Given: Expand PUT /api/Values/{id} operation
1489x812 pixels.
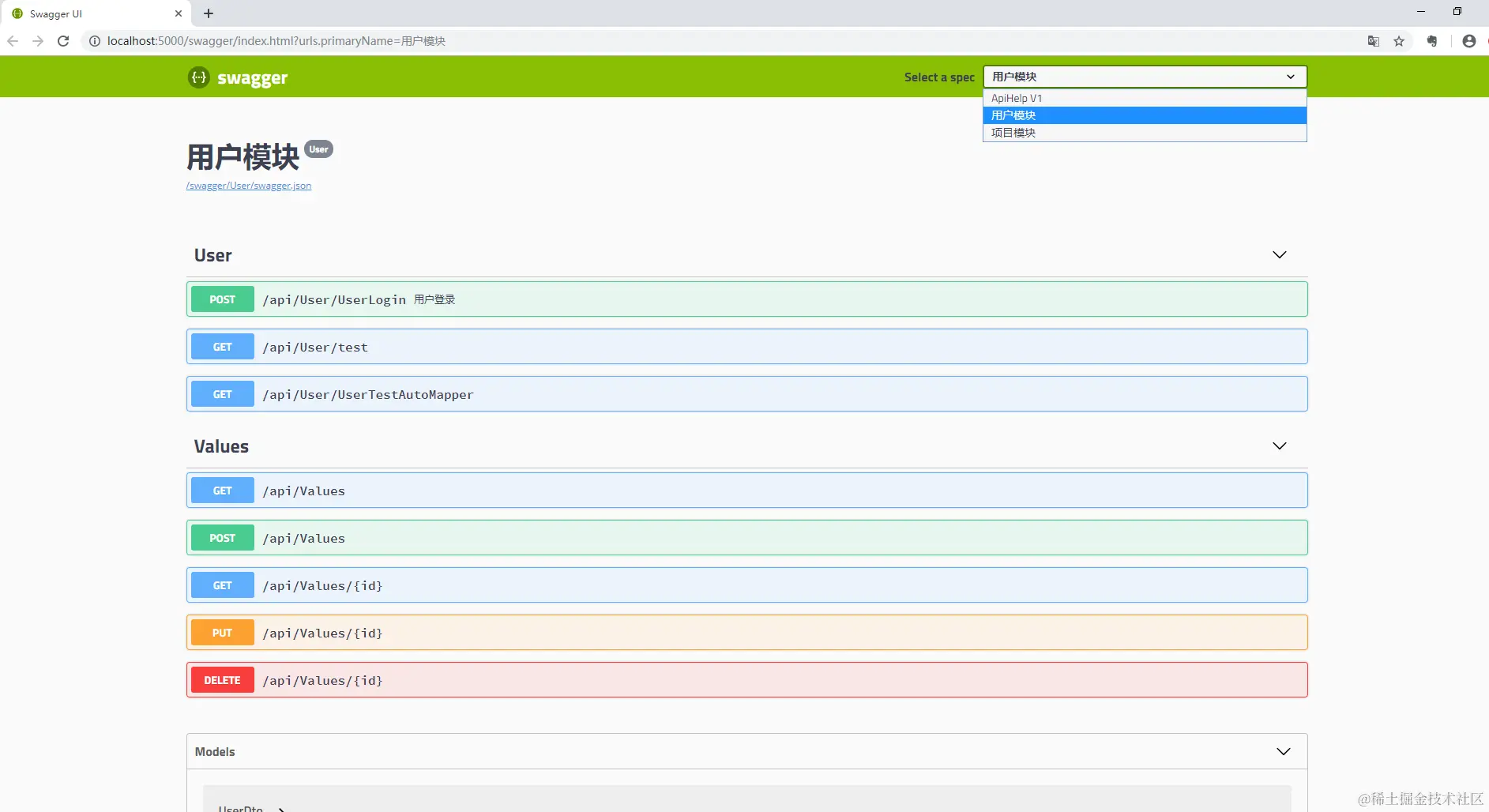Looking at the screenshot, I should point(747,633).
